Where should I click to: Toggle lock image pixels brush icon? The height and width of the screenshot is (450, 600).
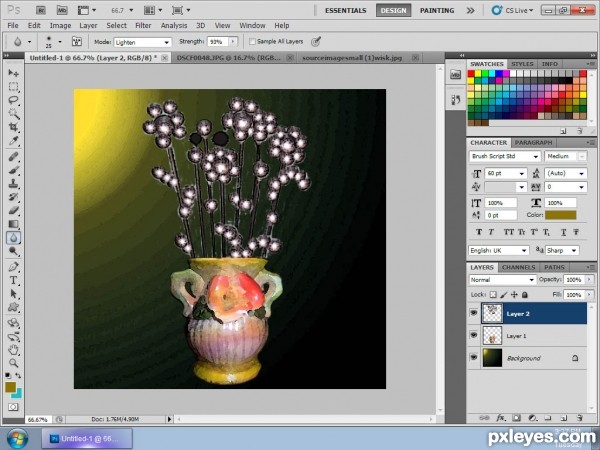click(504, 295)
